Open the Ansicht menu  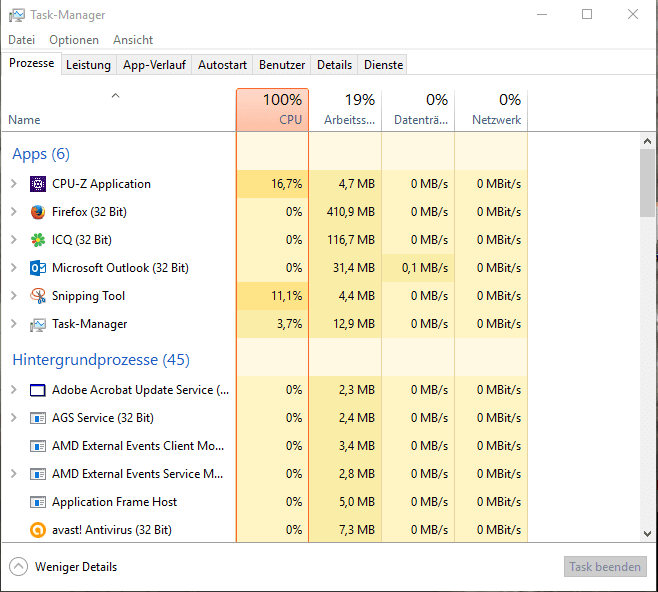(x=133, y=40)
